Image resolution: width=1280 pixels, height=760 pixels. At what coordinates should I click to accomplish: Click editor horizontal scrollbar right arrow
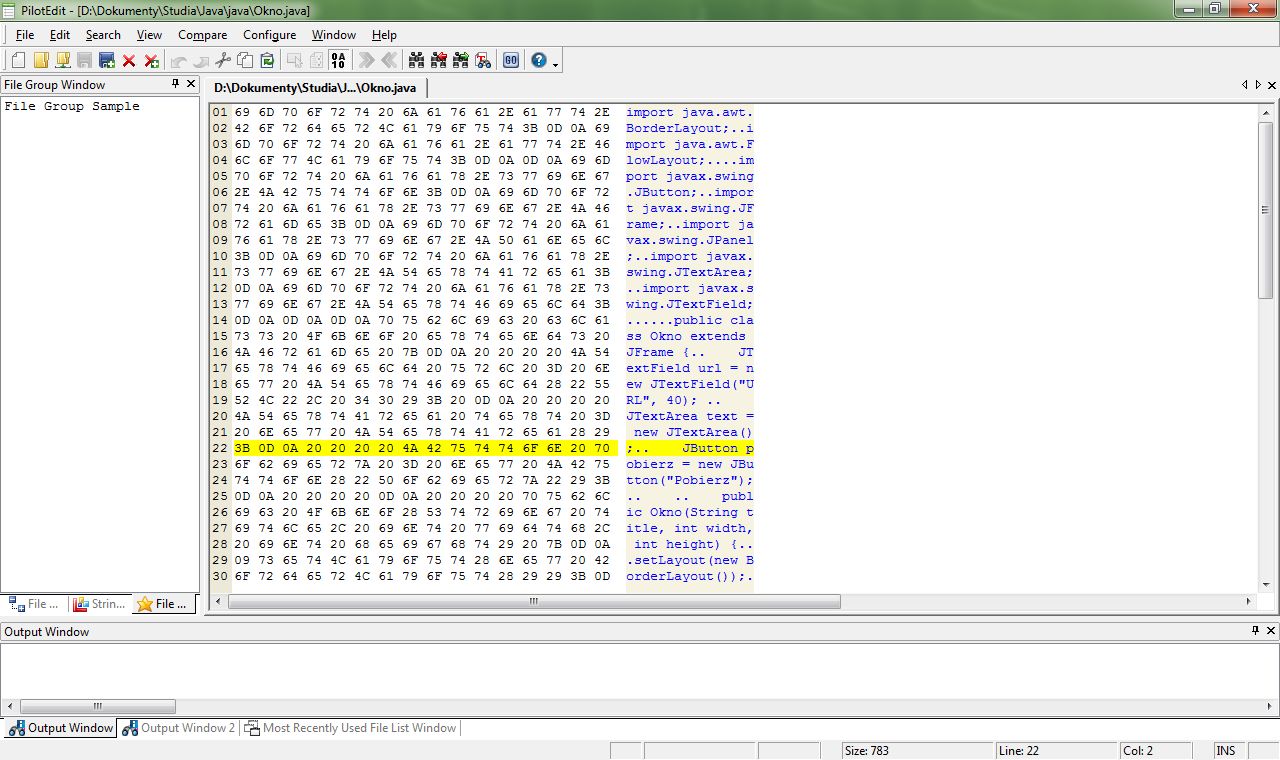click(x=1248, y=601)
